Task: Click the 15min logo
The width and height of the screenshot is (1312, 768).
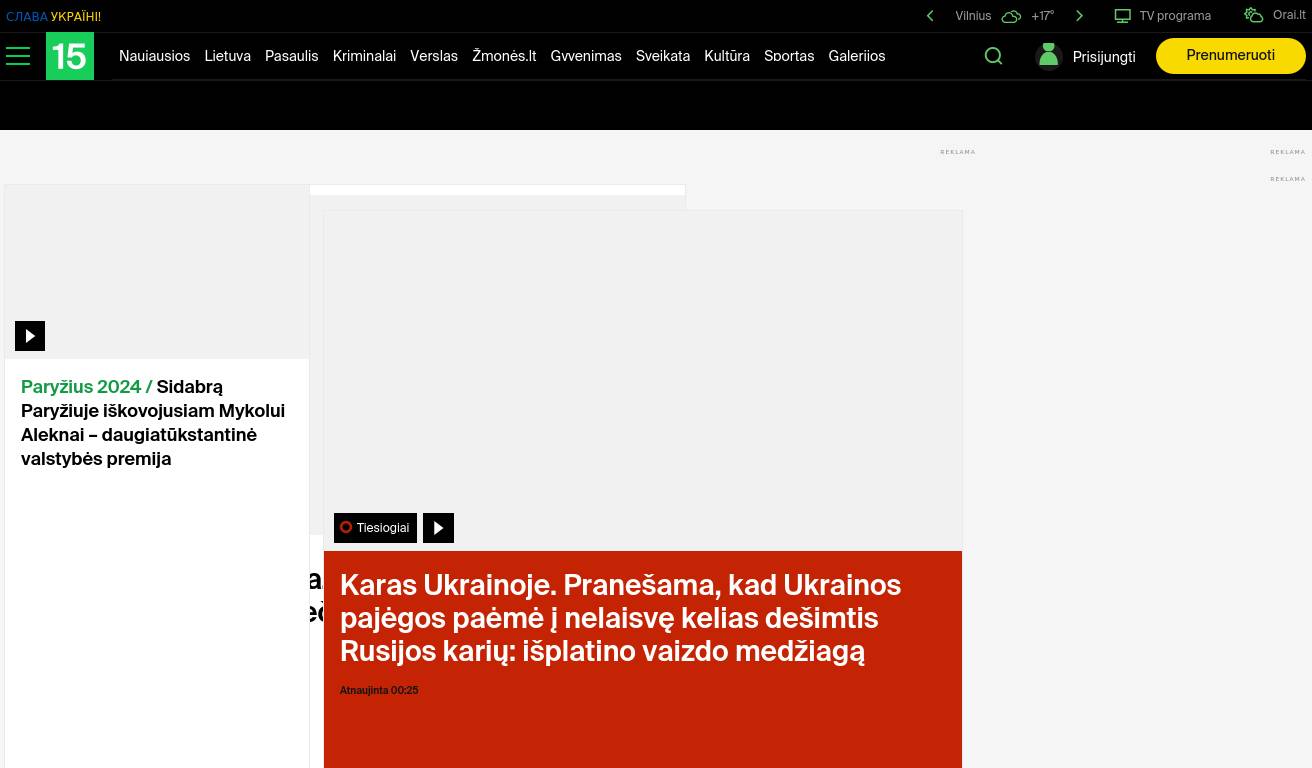Action: [x=70, y=56]
